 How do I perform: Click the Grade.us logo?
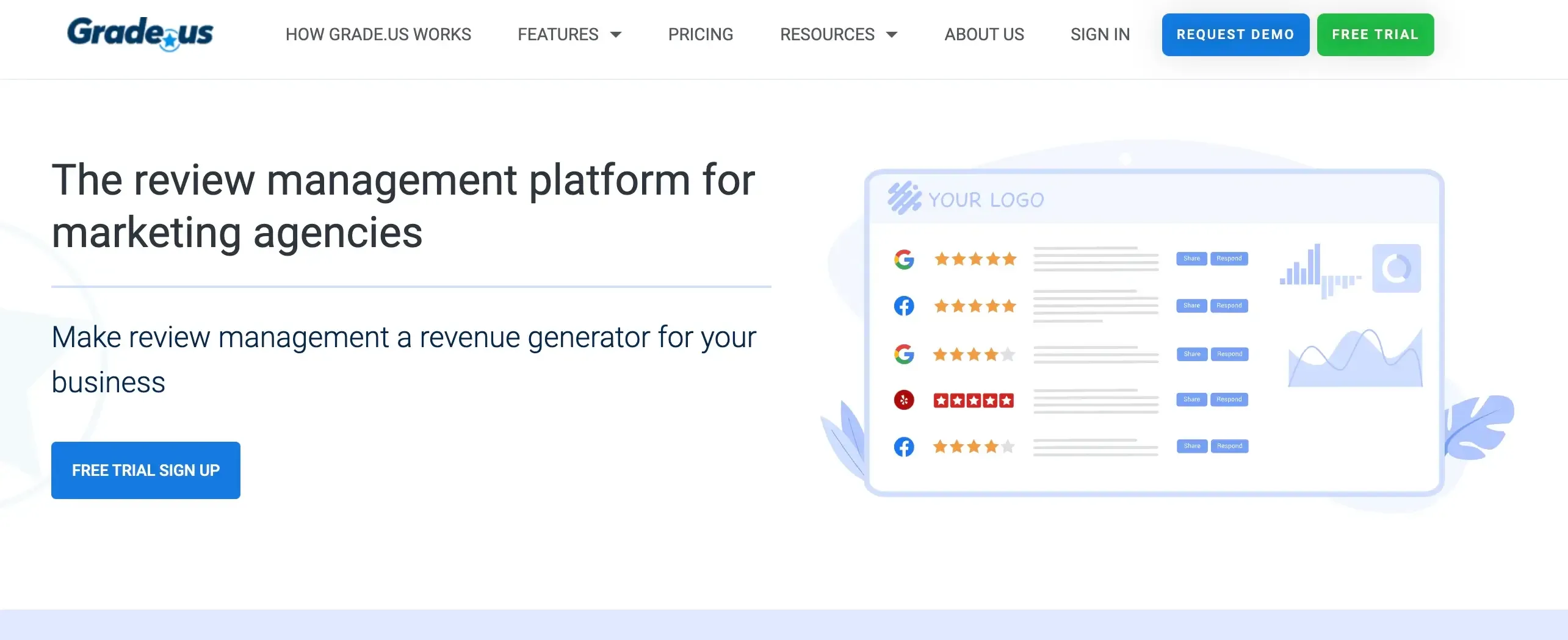pos(140,34)
